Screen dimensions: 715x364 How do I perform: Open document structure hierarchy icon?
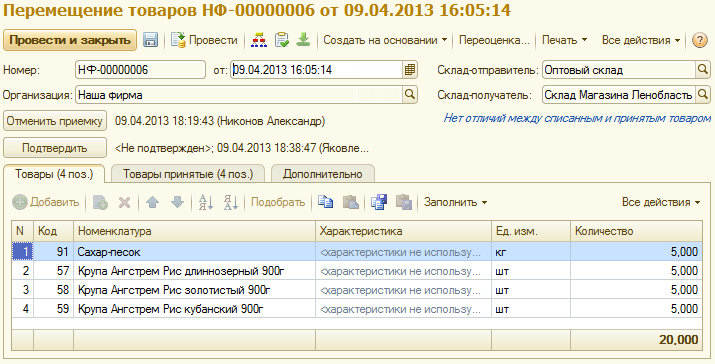click(259, 40)
